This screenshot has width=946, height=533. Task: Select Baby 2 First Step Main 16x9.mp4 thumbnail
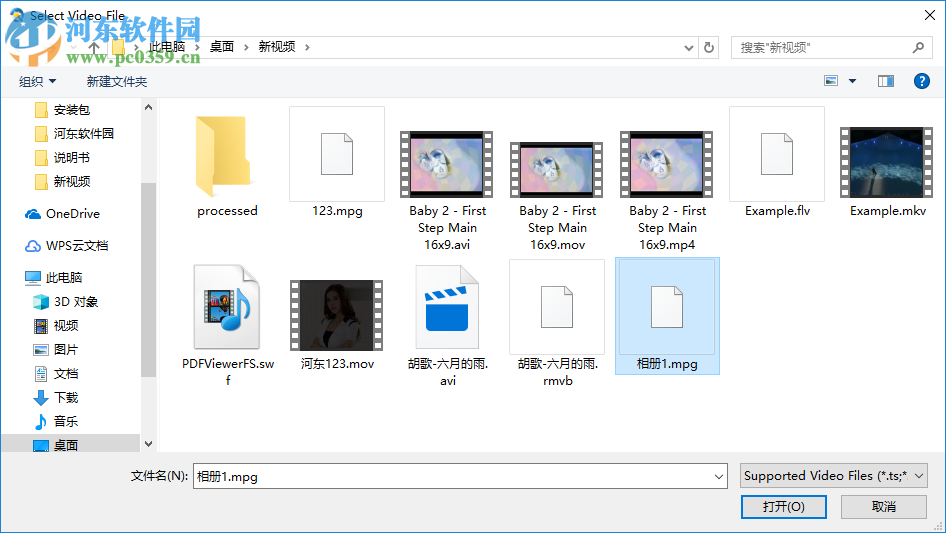coord(667,164)
